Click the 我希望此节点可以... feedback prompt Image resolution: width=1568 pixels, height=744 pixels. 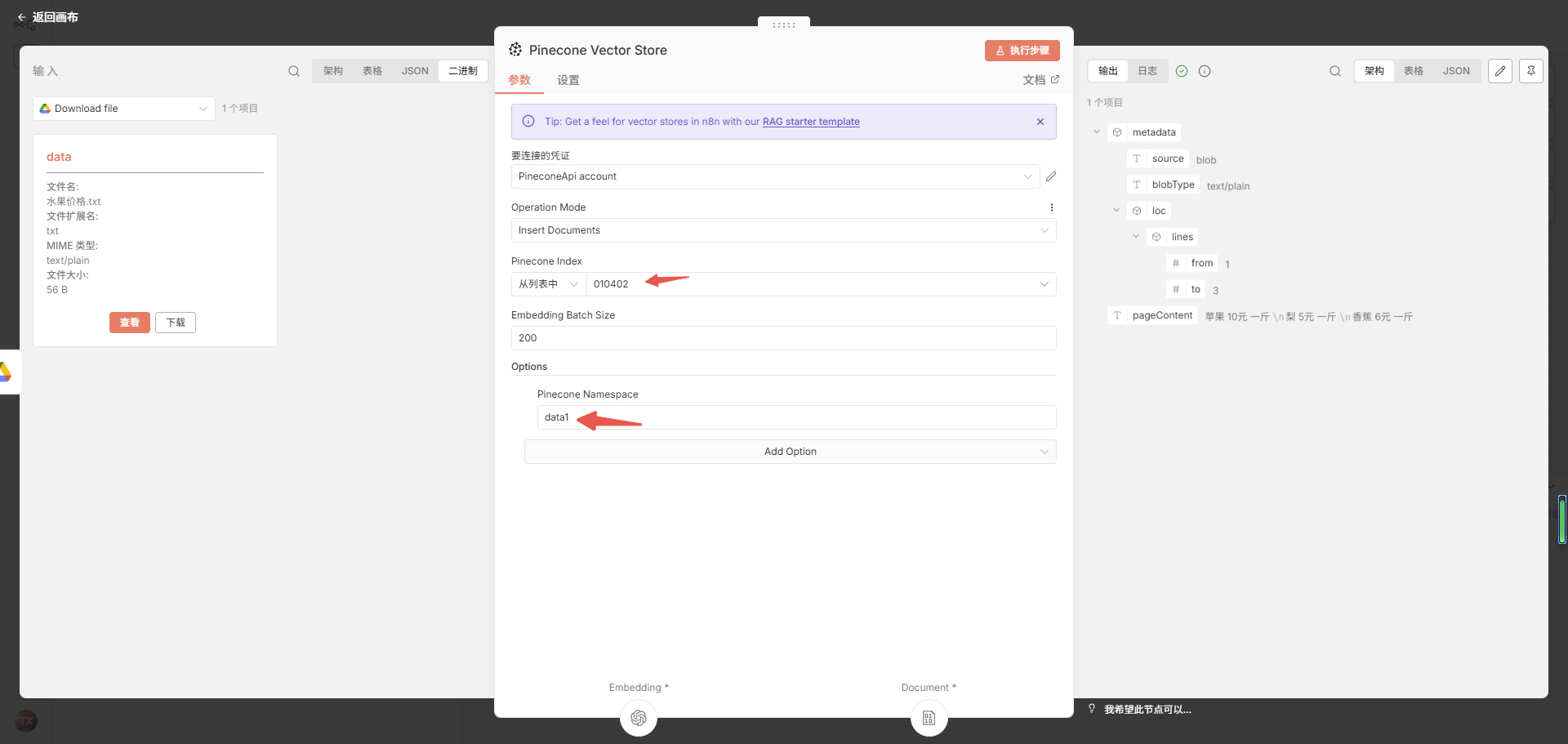pos(1147,710)
